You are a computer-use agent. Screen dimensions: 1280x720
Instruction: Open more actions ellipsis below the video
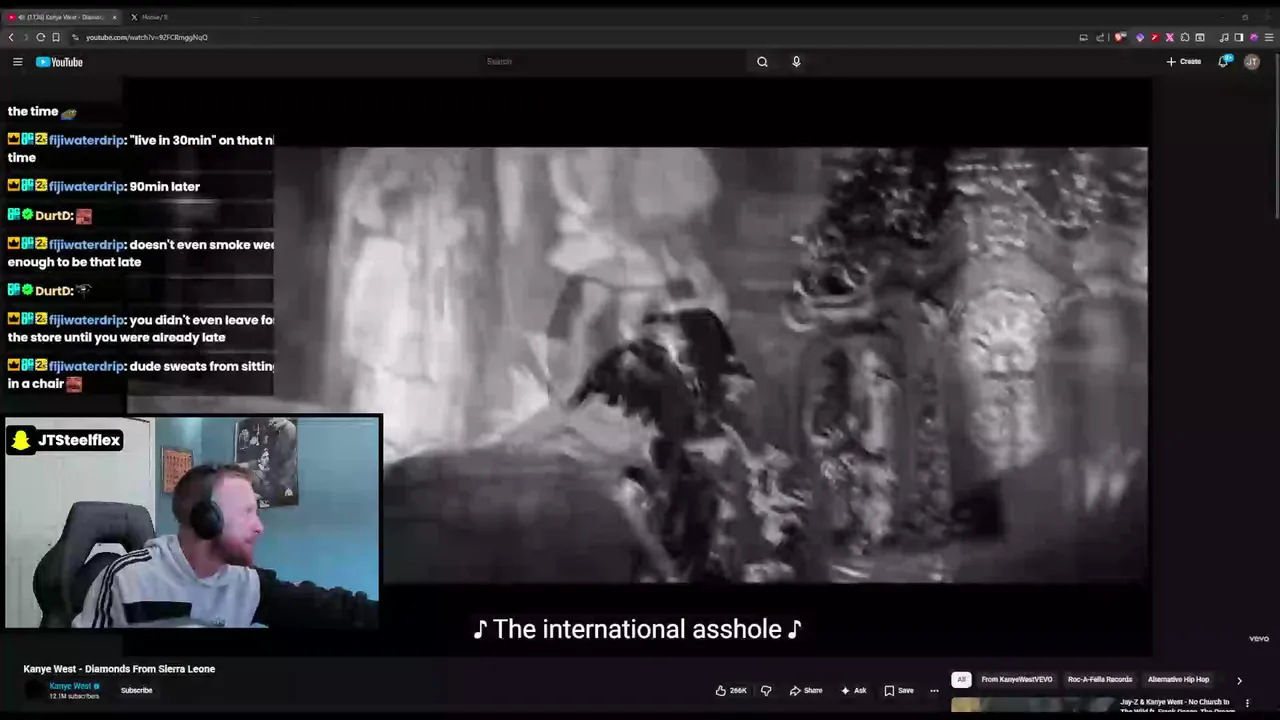pyautogui.click(x=934, y=690)
